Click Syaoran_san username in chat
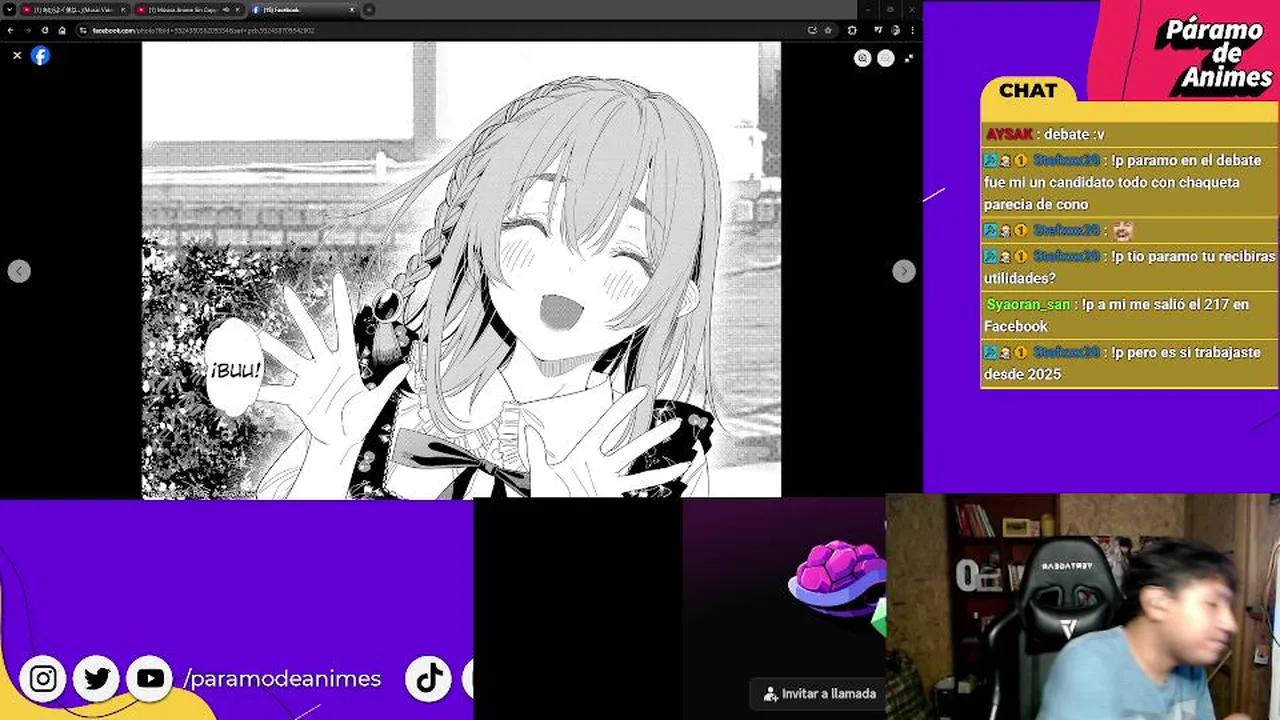Viewport: 1280px width, 720px height. [1028, 304]
